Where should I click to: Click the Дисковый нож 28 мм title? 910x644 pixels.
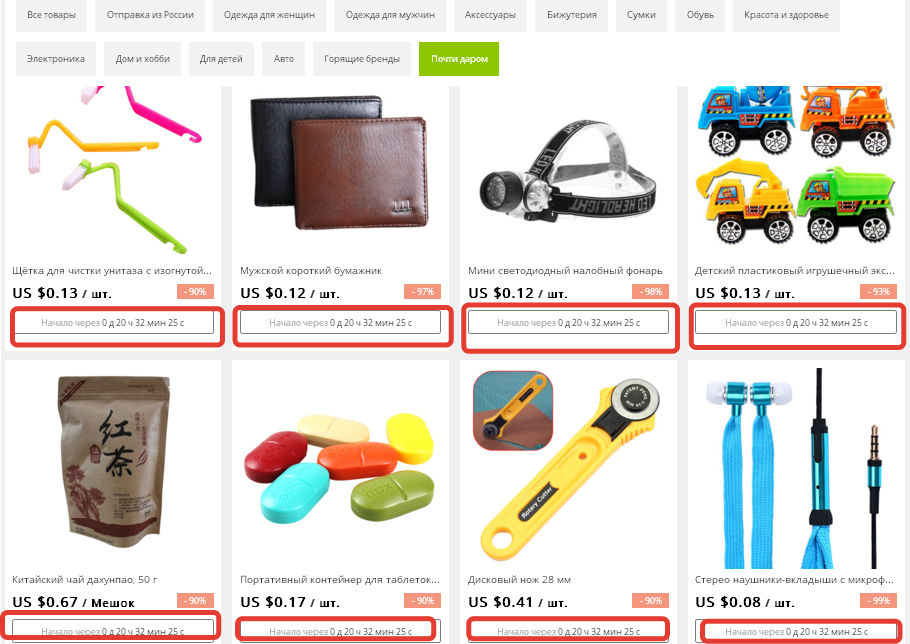(x=519, y=579)
